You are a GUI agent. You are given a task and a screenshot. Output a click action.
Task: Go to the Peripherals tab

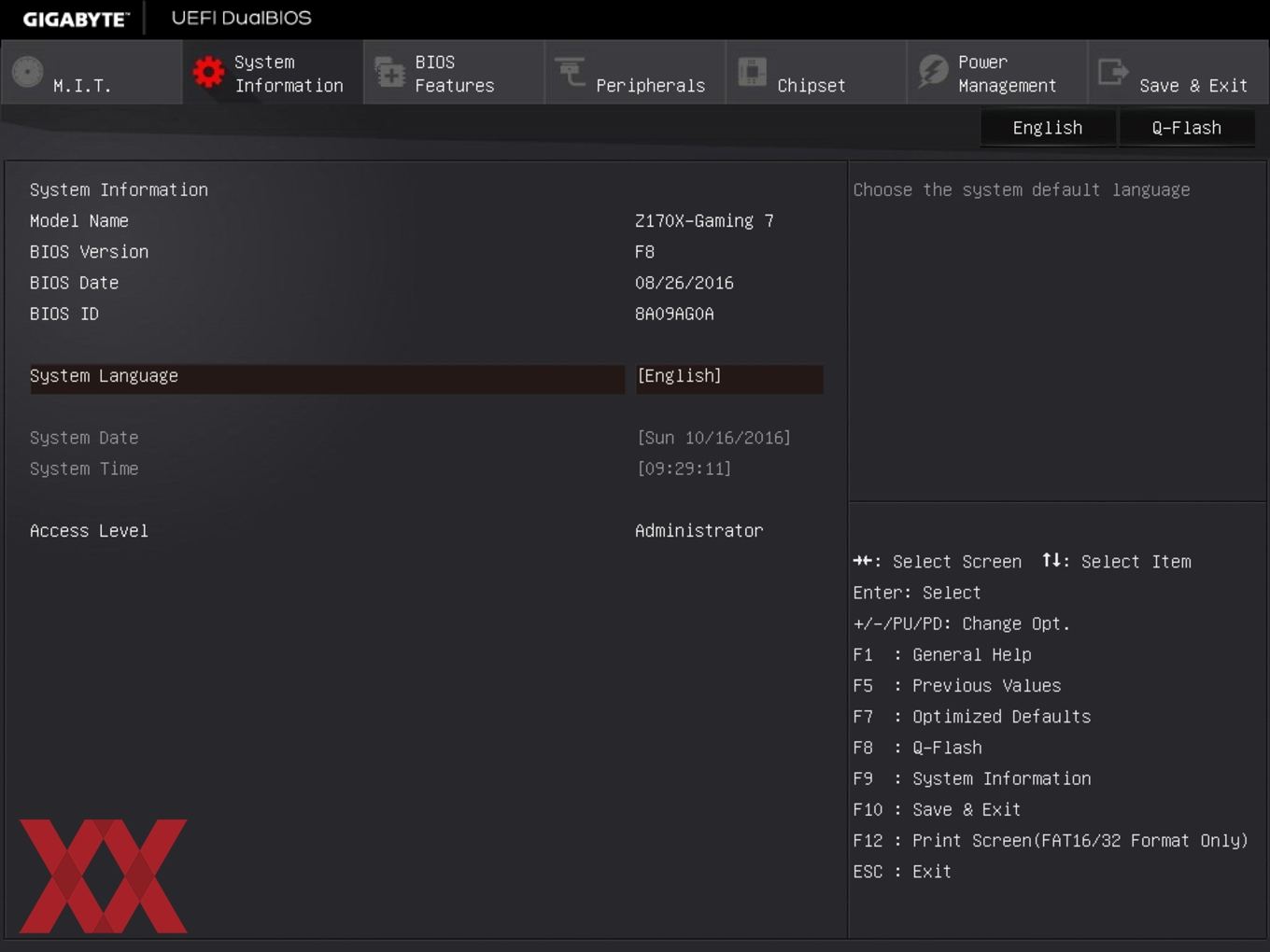(635, 72)
